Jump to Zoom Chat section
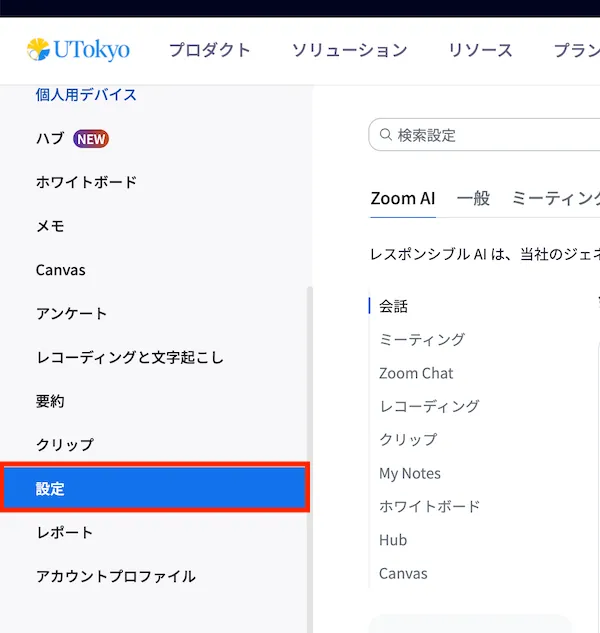Screen dimensions: 600x633 click(x=416, y=373)
